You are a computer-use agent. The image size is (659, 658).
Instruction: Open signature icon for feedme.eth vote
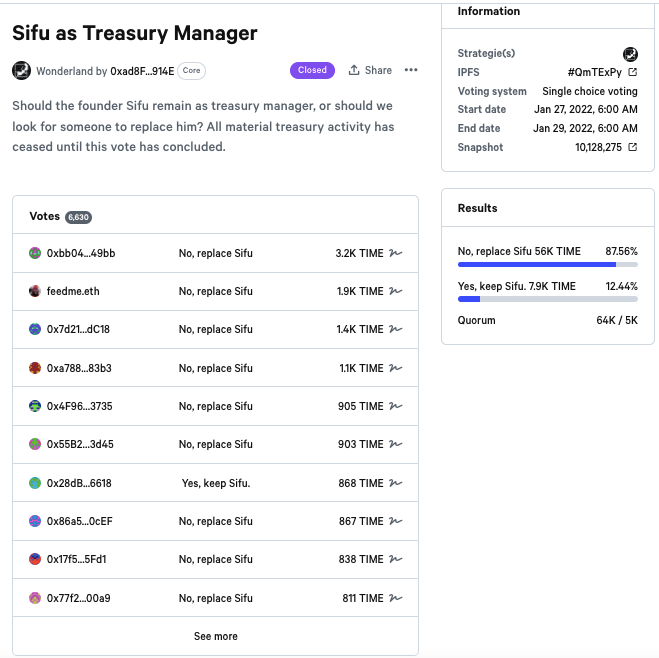pyautogui.click(x=395, y=291)
